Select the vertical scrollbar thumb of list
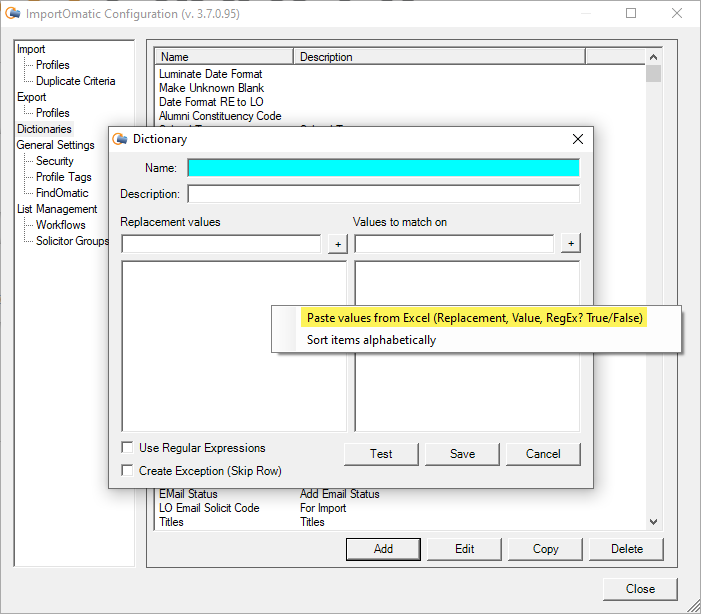This screenshot has width=701, height=614. pyautogui.click(x=653, y=73)
